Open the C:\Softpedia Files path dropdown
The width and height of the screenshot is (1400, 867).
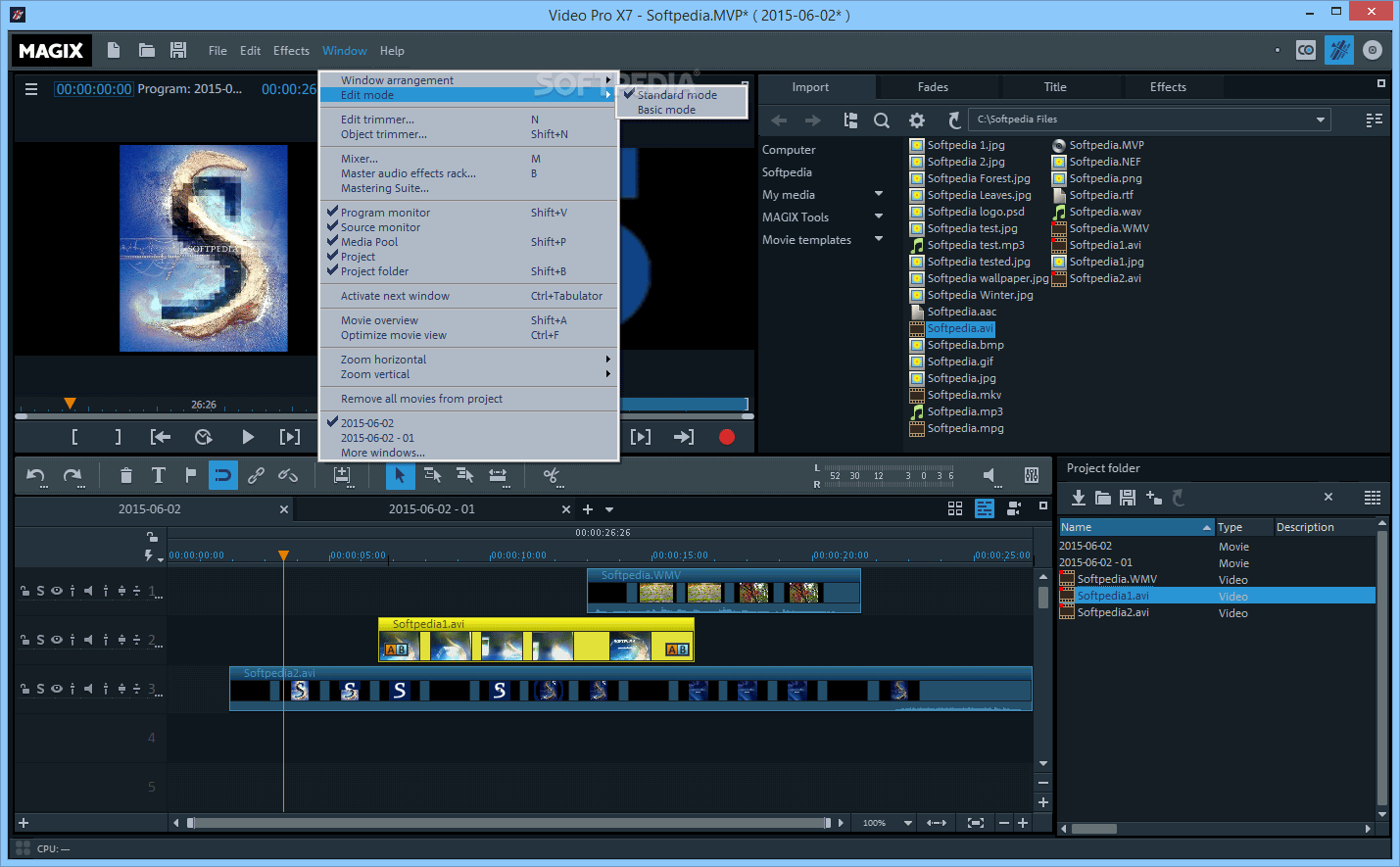point(1321,120)
